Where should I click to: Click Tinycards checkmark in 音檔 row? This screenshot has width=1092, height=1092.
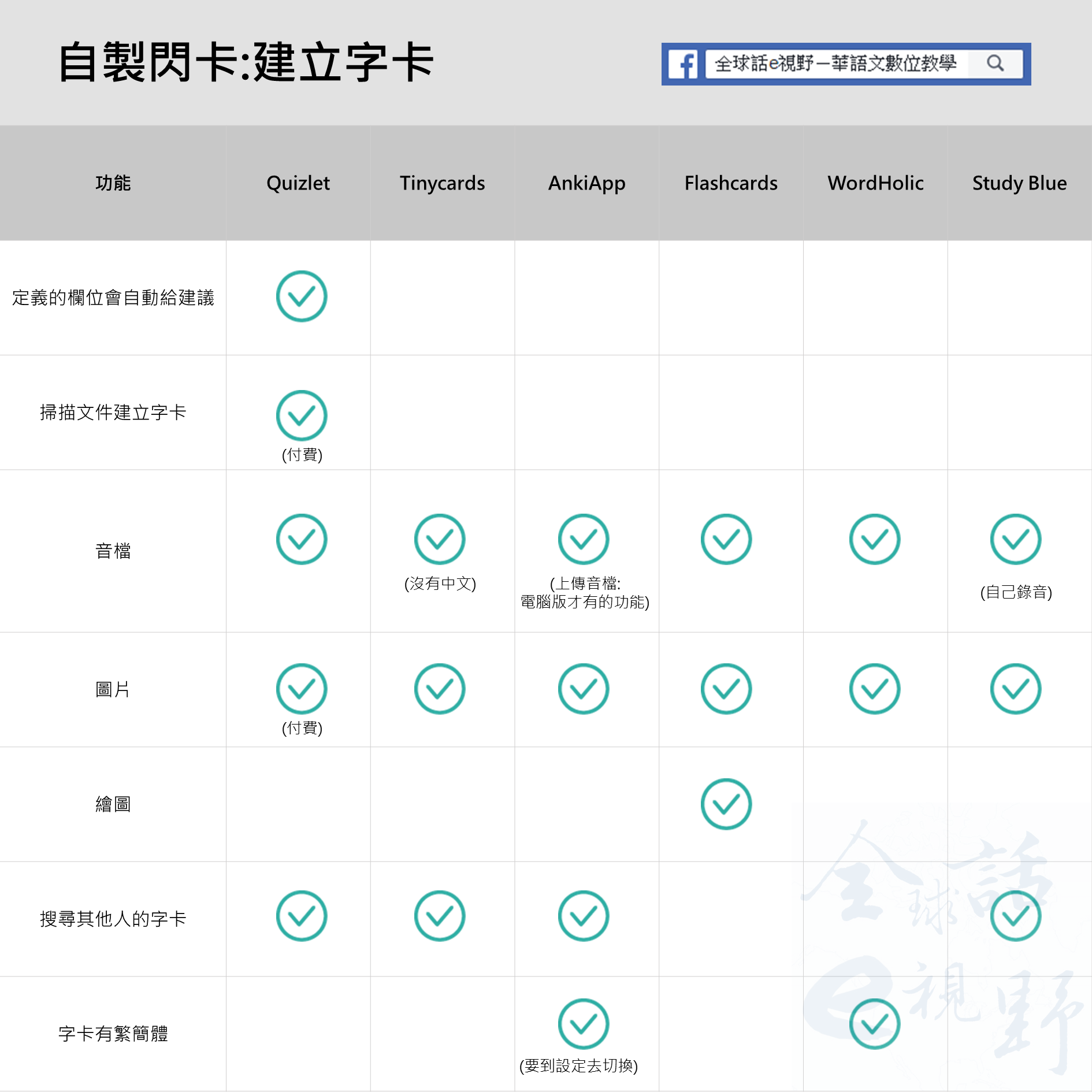pyautogui.click(x=440, y=539)
